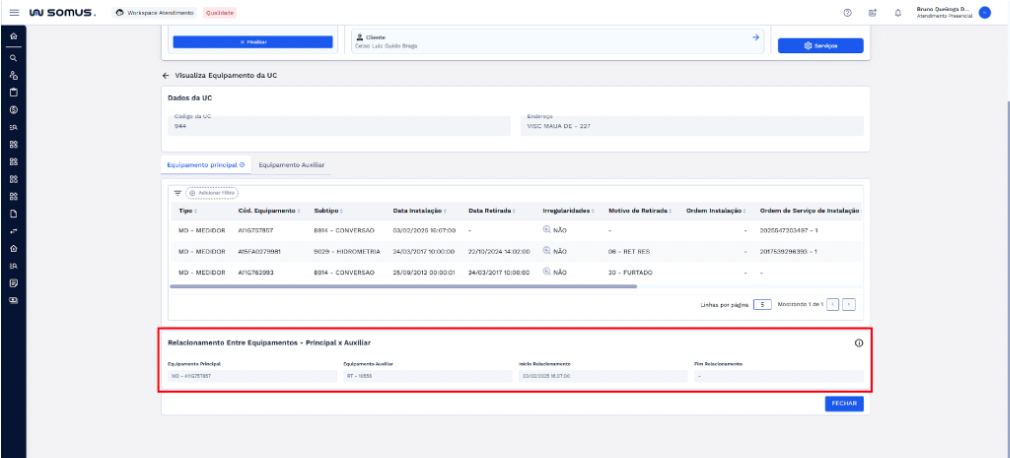Select order 2025547203497 - 1
This screenshot has height=458, width=1010.
788,230
